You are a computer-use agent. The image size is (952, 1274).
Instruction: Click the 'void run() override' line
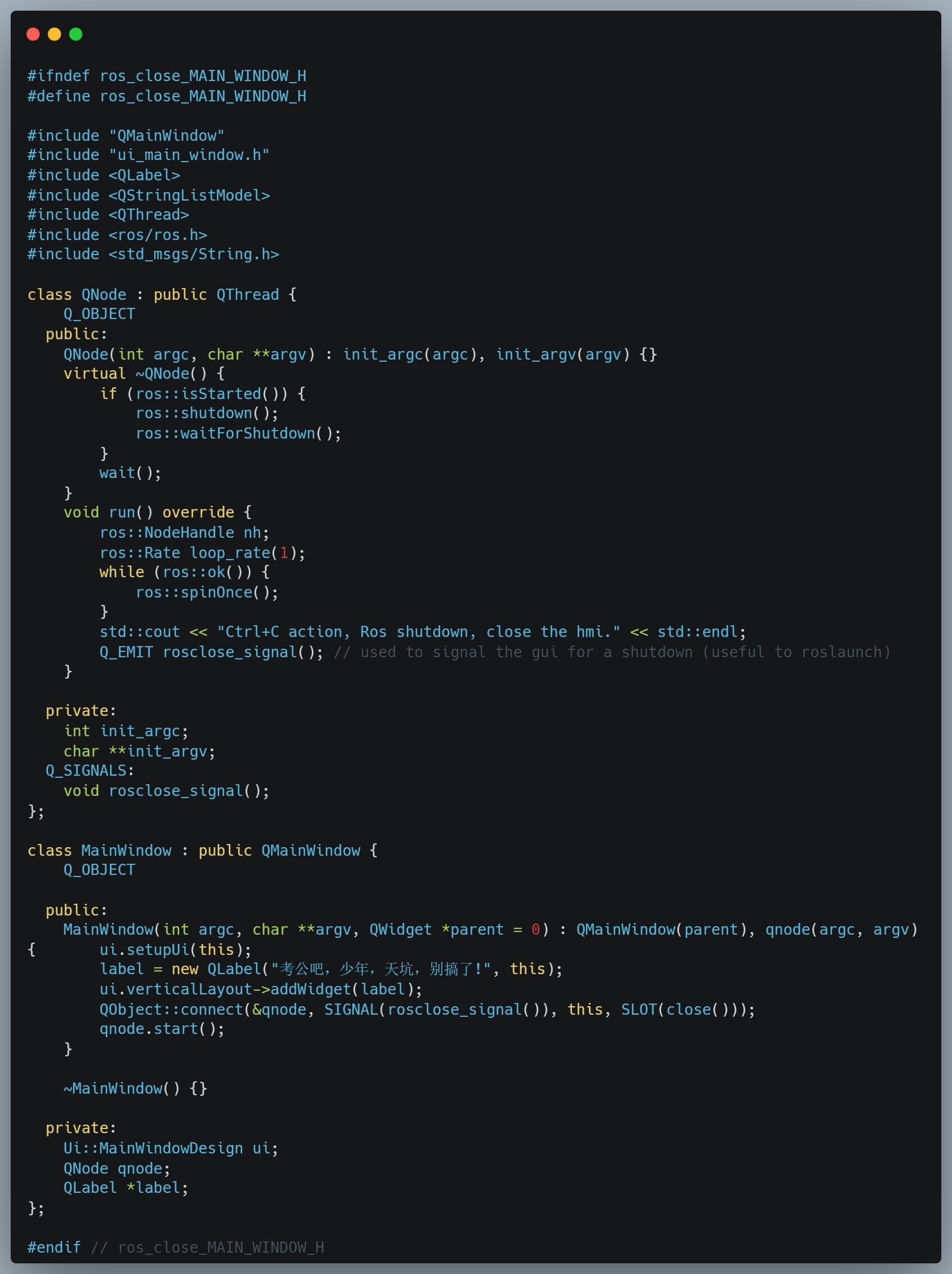click(158, 513)
